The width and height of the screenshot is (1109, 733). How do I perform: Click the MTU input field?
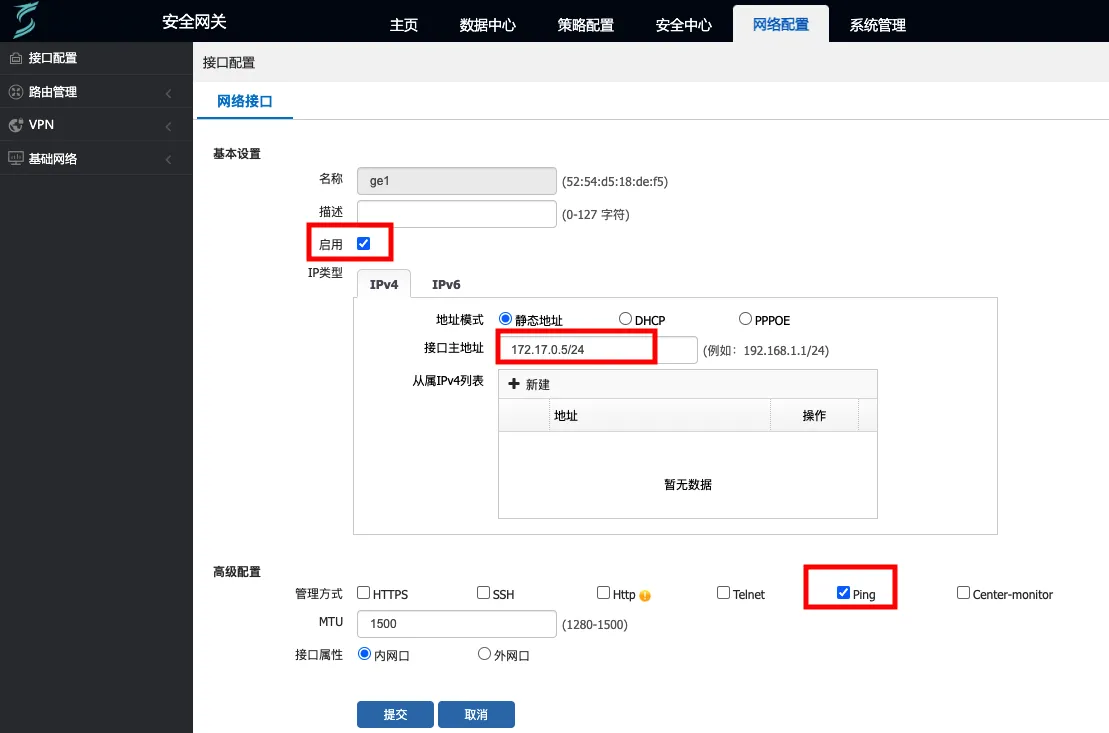click(456, 623)
